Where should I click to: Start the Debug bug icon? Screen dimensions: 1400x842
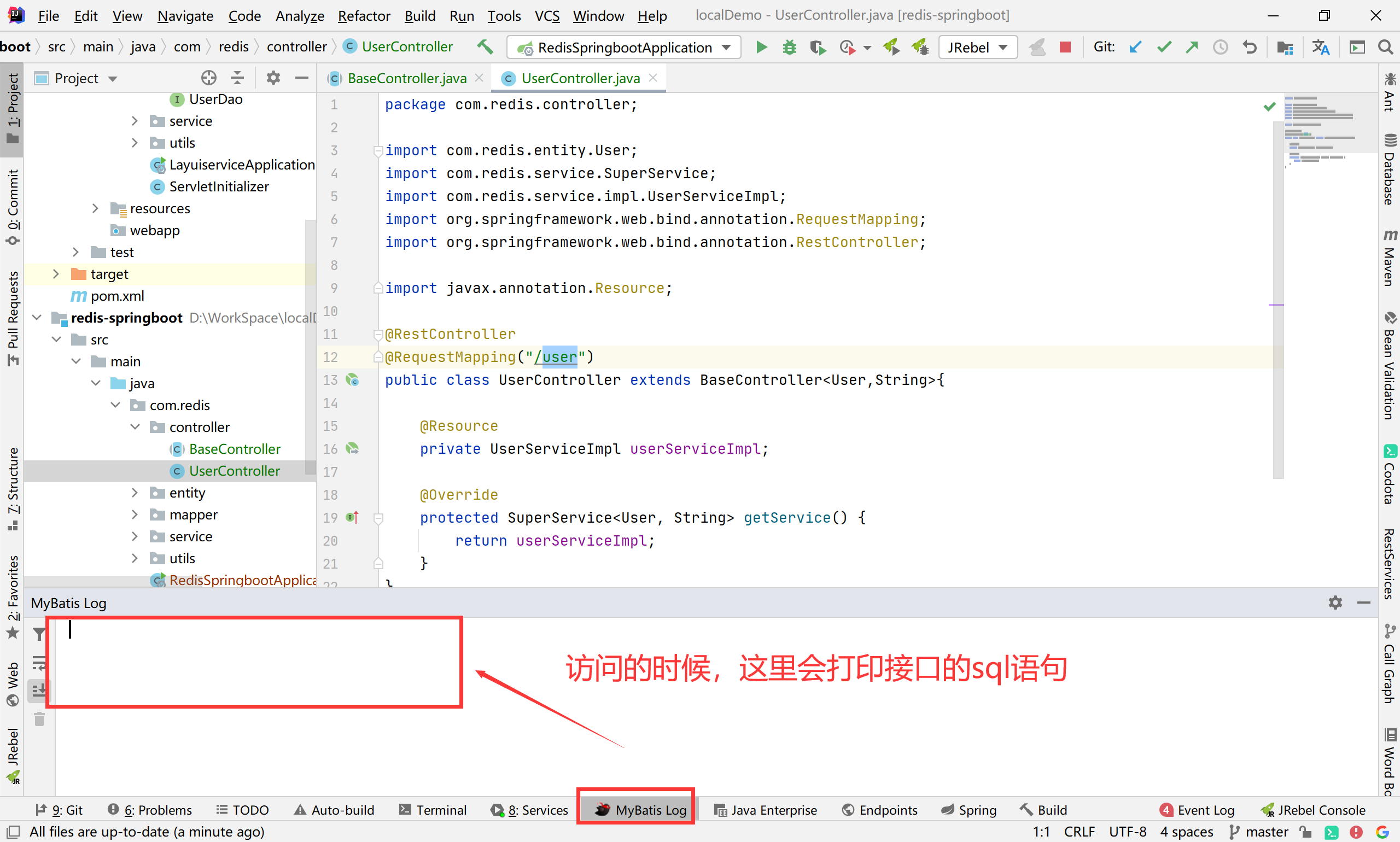789,47
